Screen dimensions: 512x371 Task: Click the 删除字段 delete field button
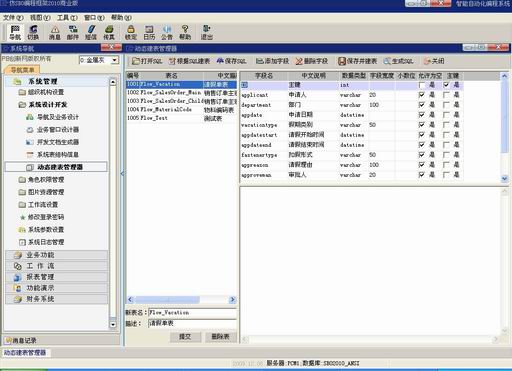[312, 61]
